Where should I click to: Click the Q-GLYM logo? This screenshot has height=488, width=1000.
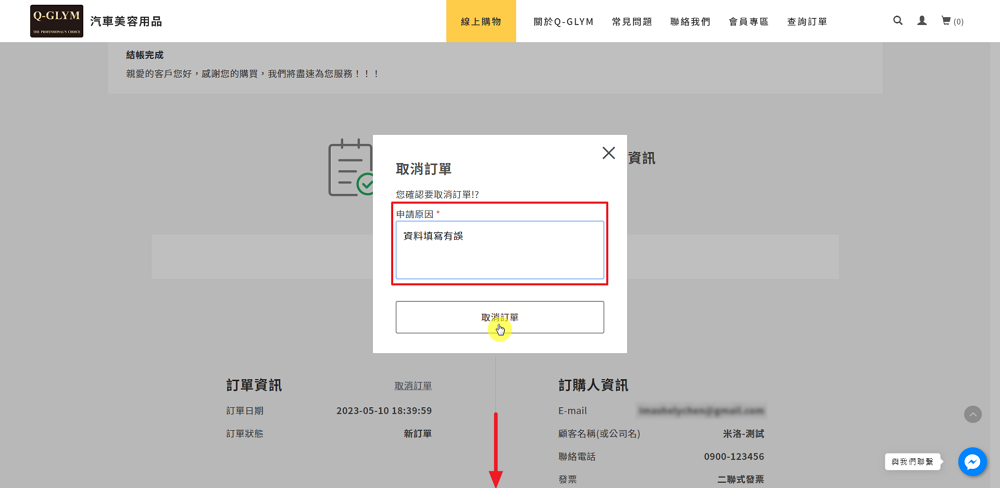[x=57, y=21]
